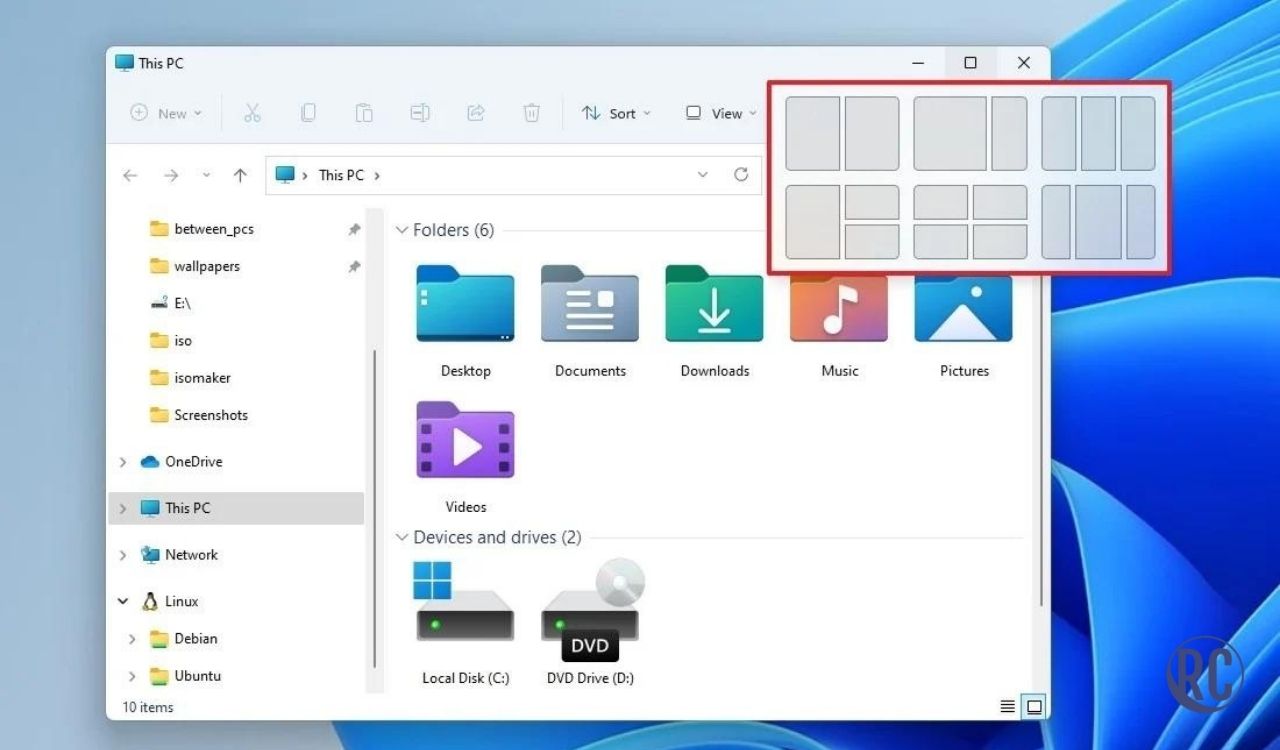The width and height of the screenshot is (1280, 750).
Task: Snap to top-left zone of four-quadrant layout
Action: coord(940,202)
